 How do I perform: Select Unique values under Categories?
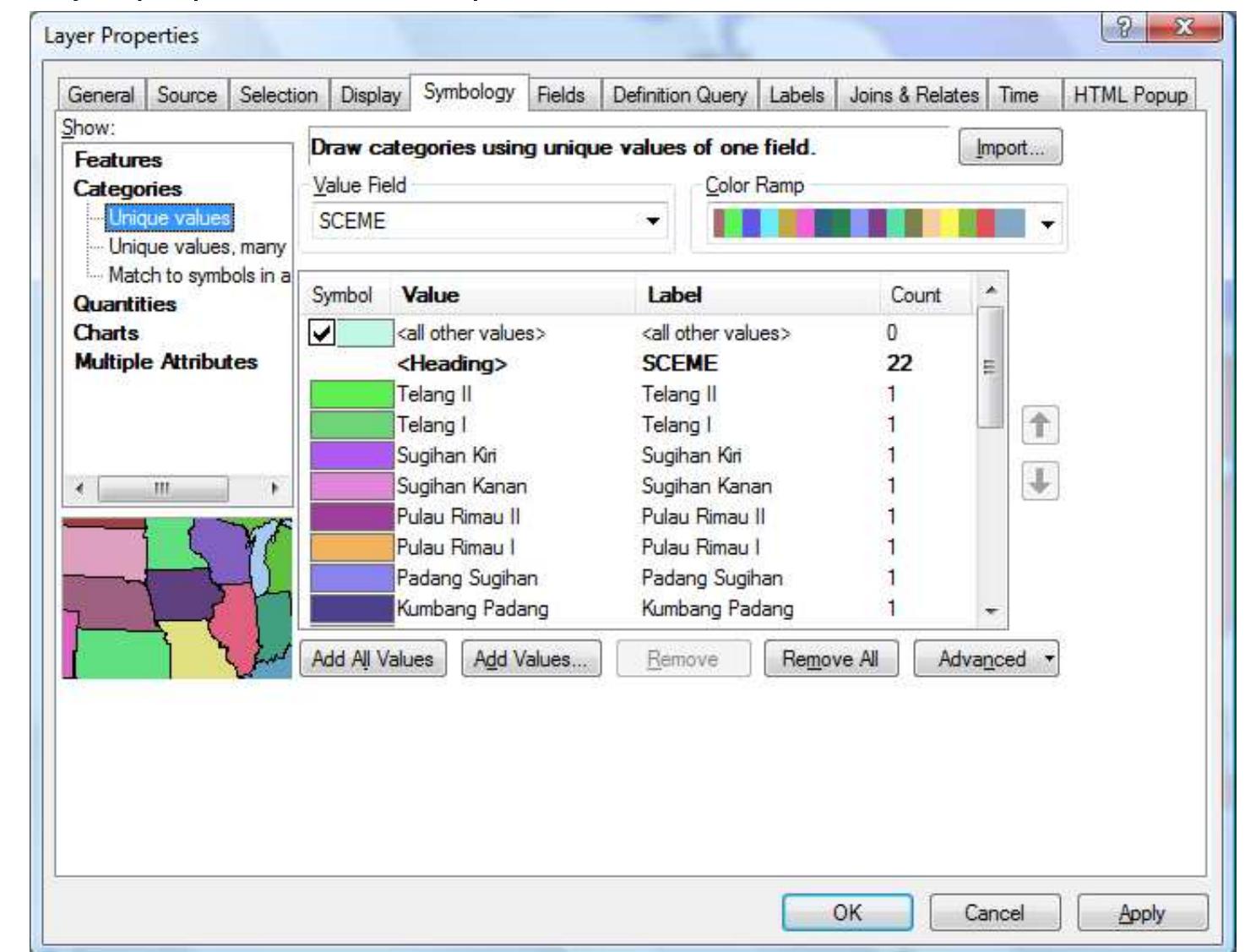(x=169, y=218)
